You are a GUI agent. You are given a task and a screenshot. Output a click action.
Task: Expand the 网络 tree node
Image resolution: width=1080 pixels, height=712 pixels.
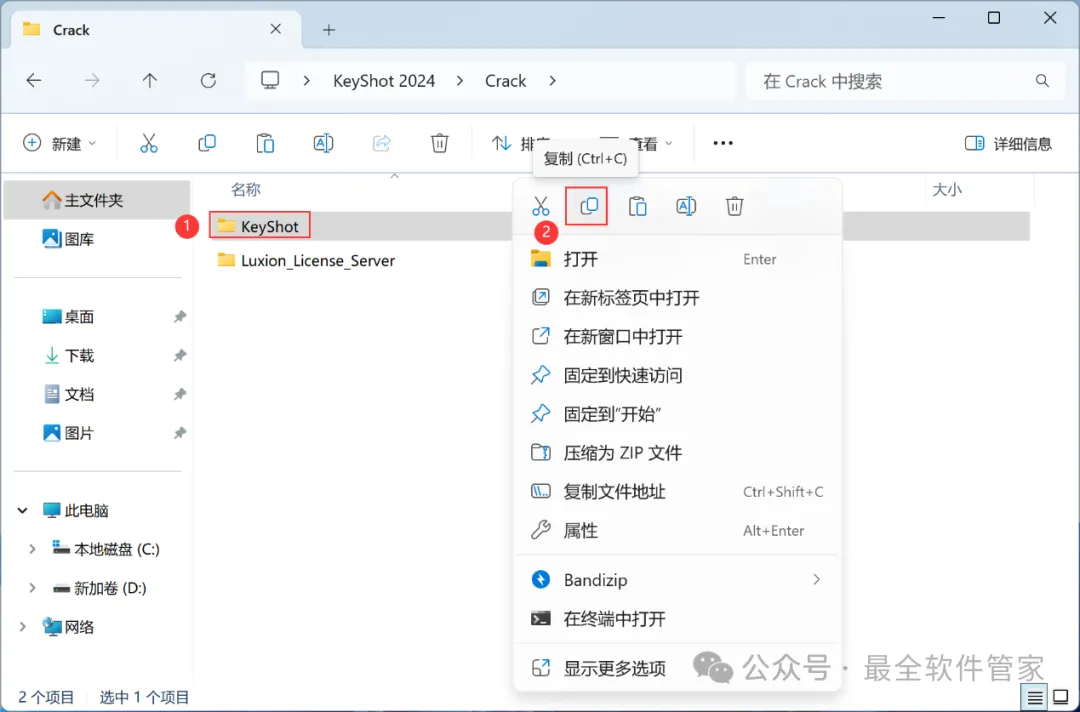click(23, 627)
